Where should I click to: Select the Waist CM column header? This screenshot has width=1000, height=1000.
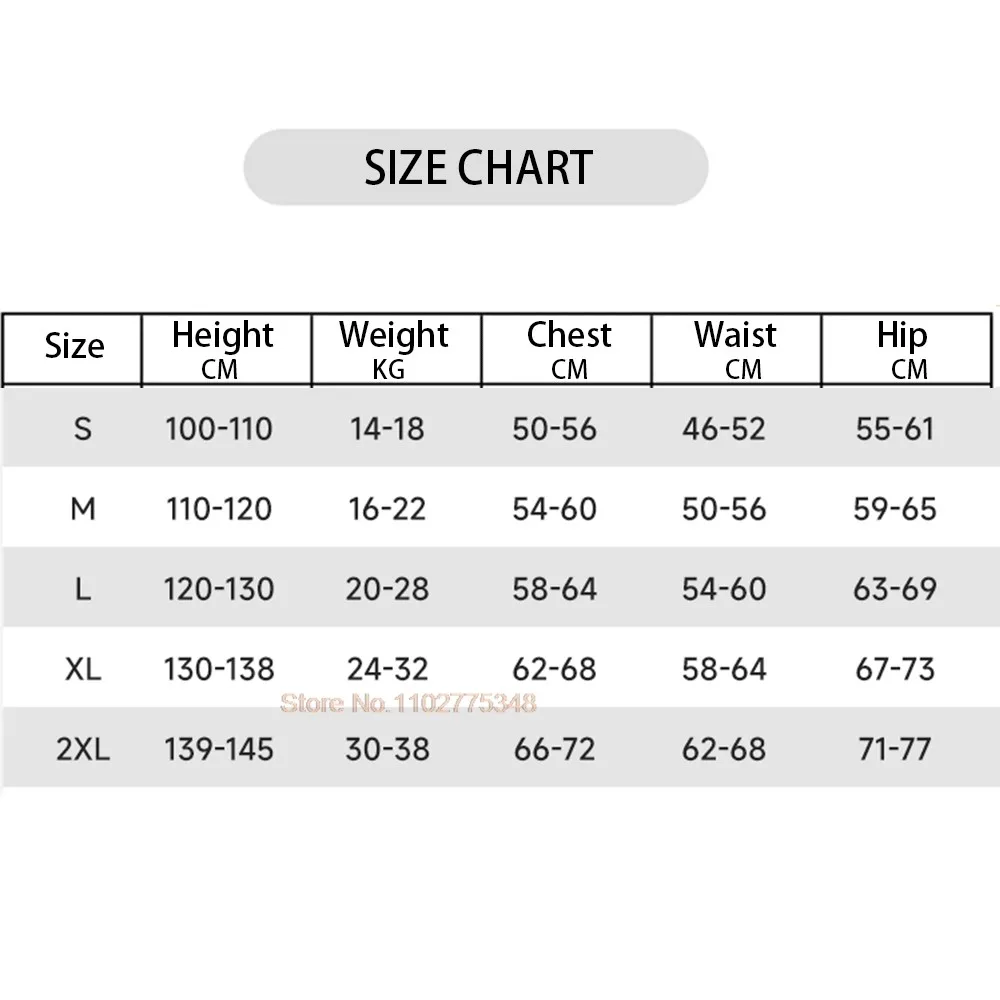[x=737, y=349]
